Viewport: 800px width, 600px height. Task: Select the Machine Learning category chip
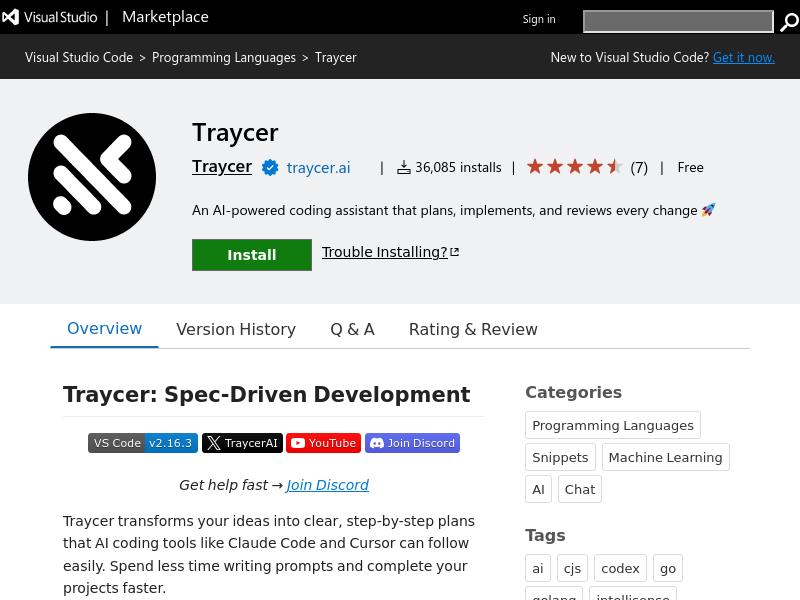pyautogui.click(x=665, y=457)
